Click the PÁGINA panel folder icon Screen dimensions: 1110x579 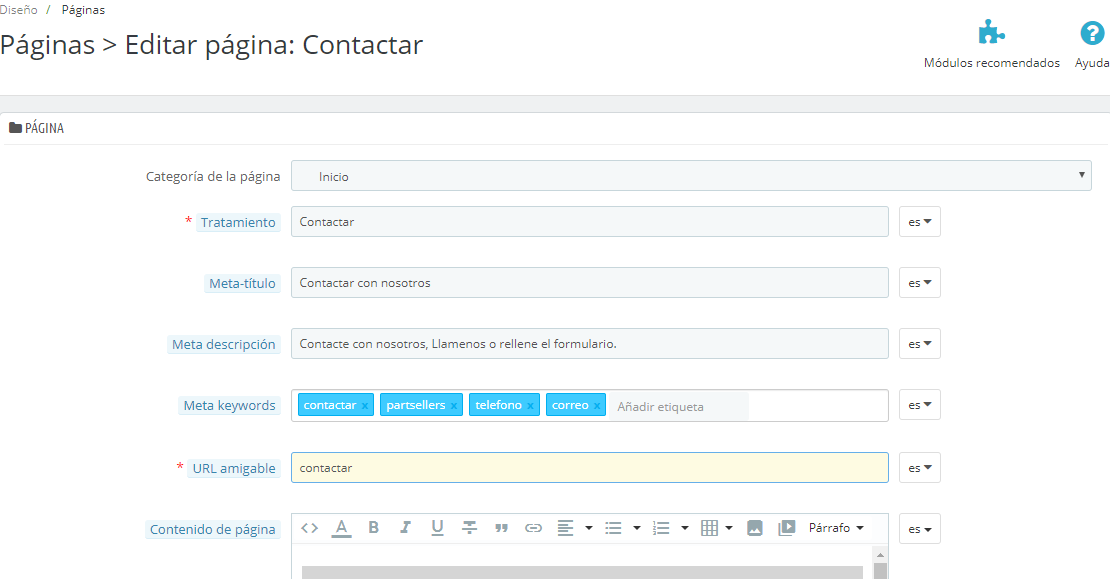click(x=15, y=128)
